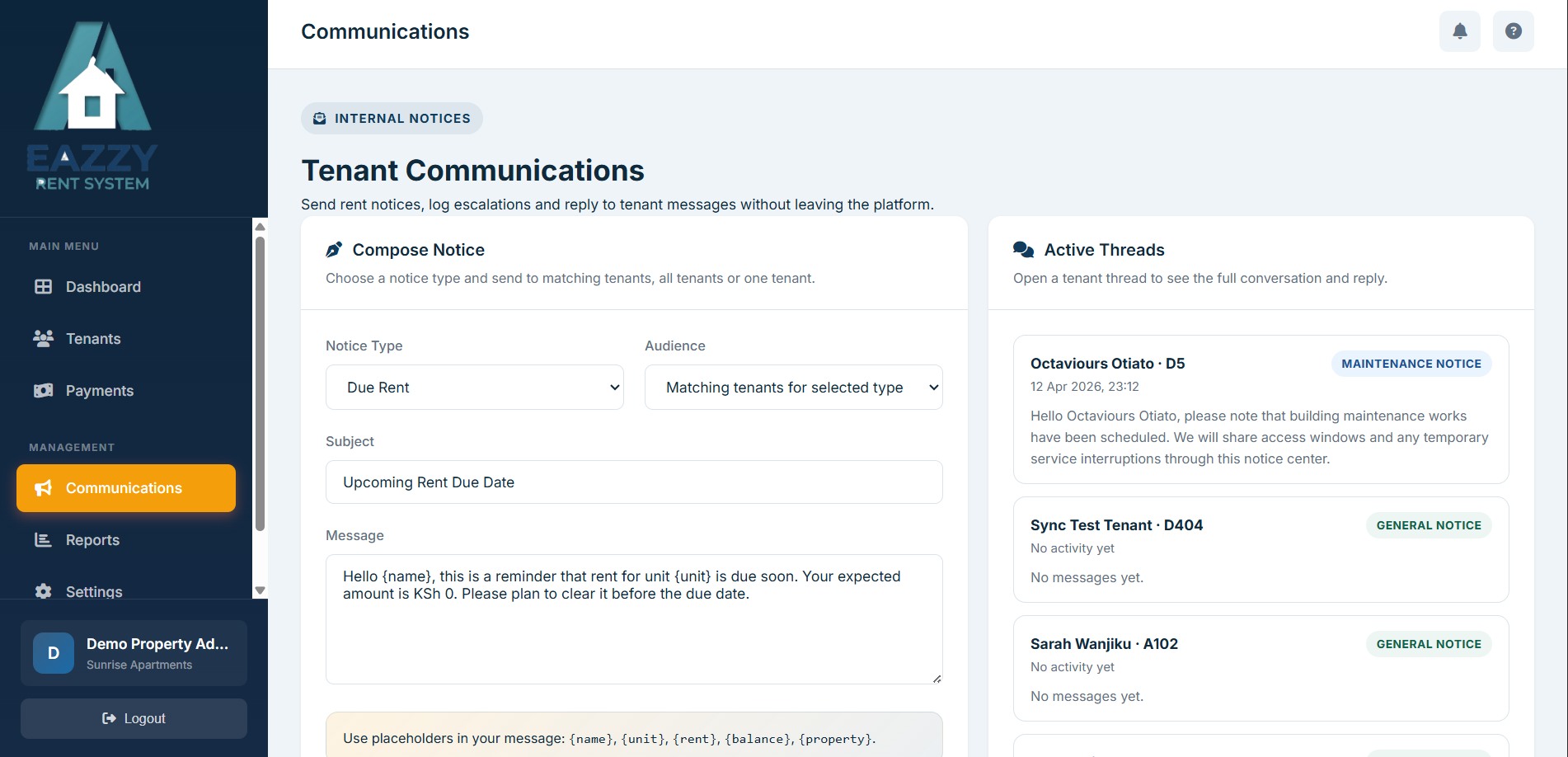Click the Compose Notice heading
The width and height of the screenshot is (1568, 757).
[x=418, y=250]
